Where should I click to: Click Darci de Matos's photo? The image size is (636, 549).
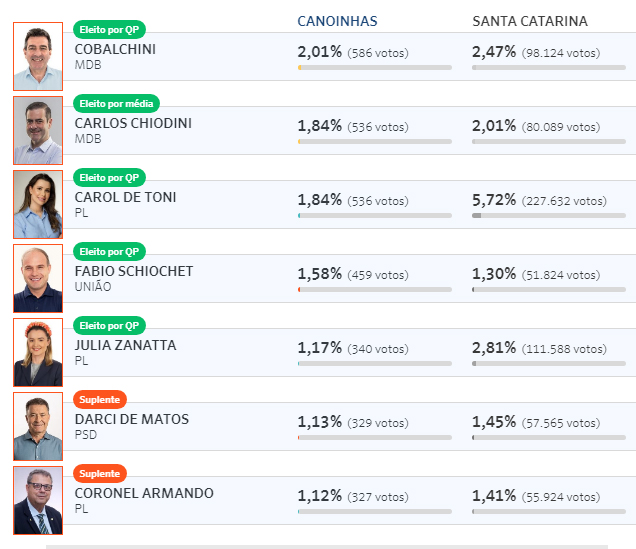coord(38,426)
